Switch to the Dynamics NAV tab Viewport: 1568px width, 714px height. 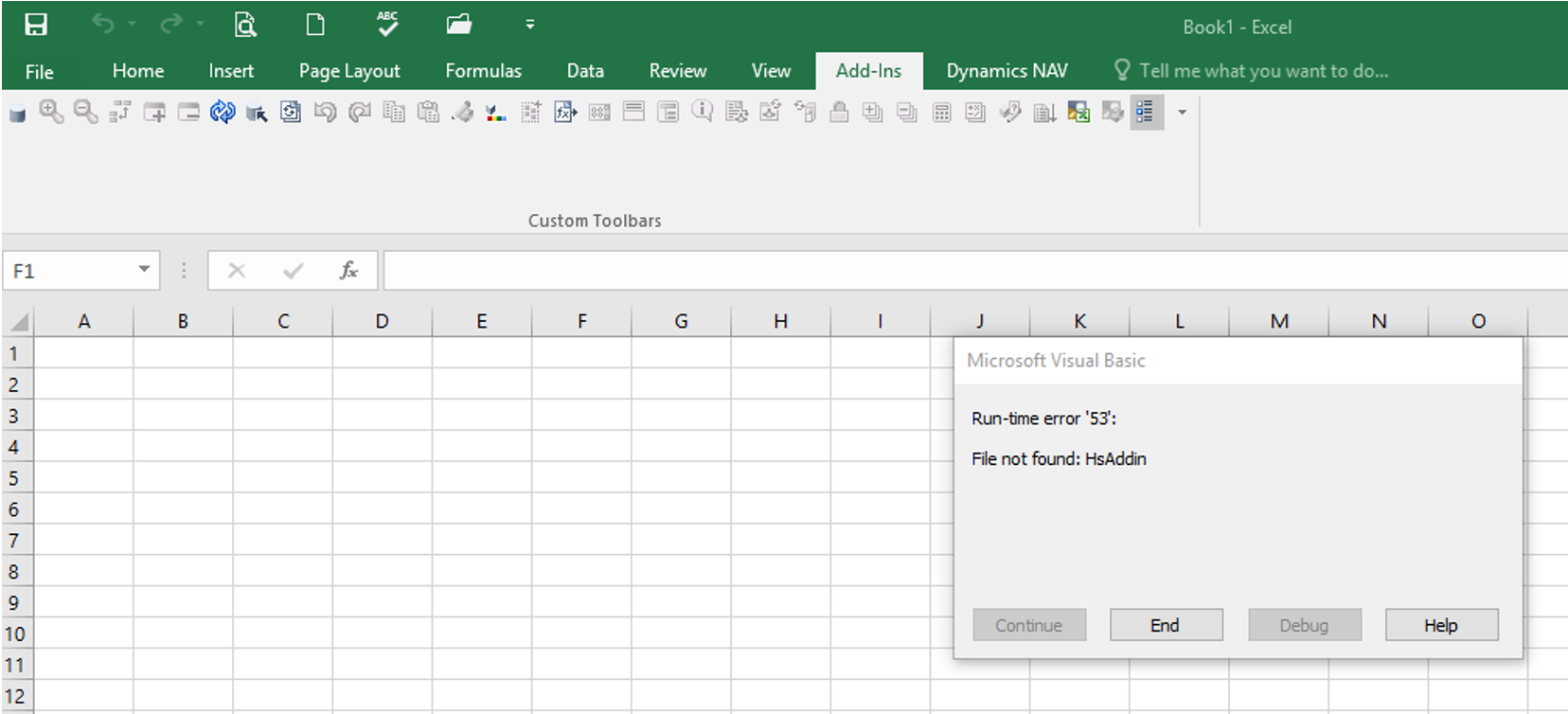coord(1007,71)
